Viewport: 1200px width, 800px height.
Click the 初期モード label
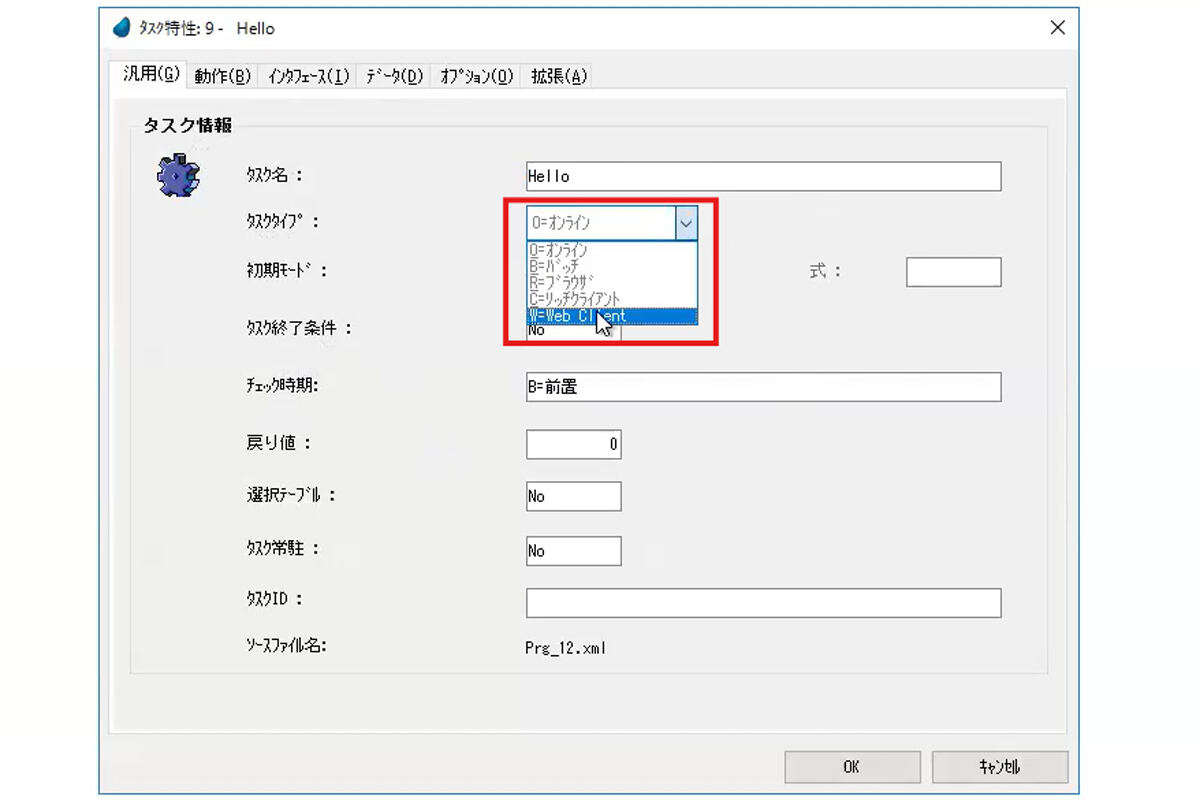pos(286,270)
